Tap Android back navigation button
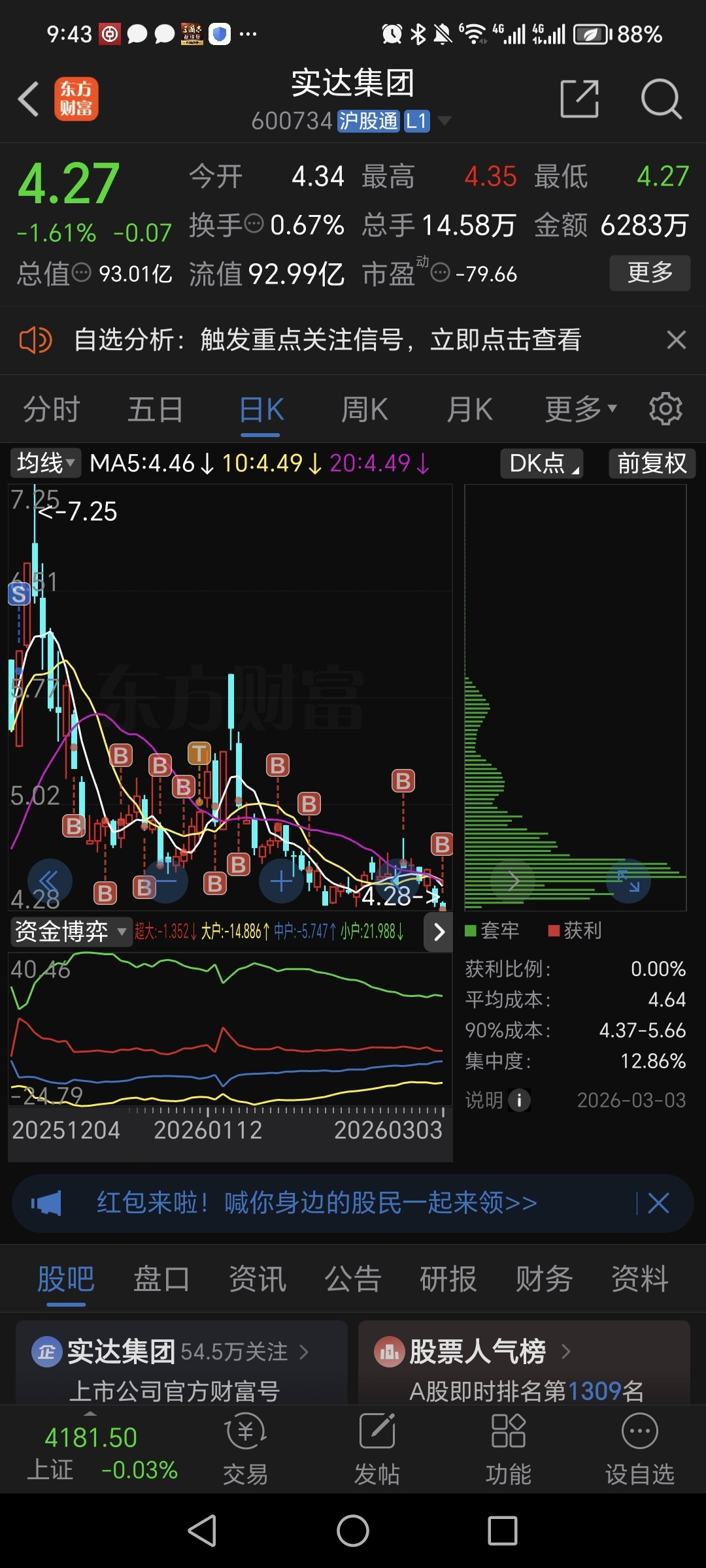Screen dimensions: 706x1568 203,1531
